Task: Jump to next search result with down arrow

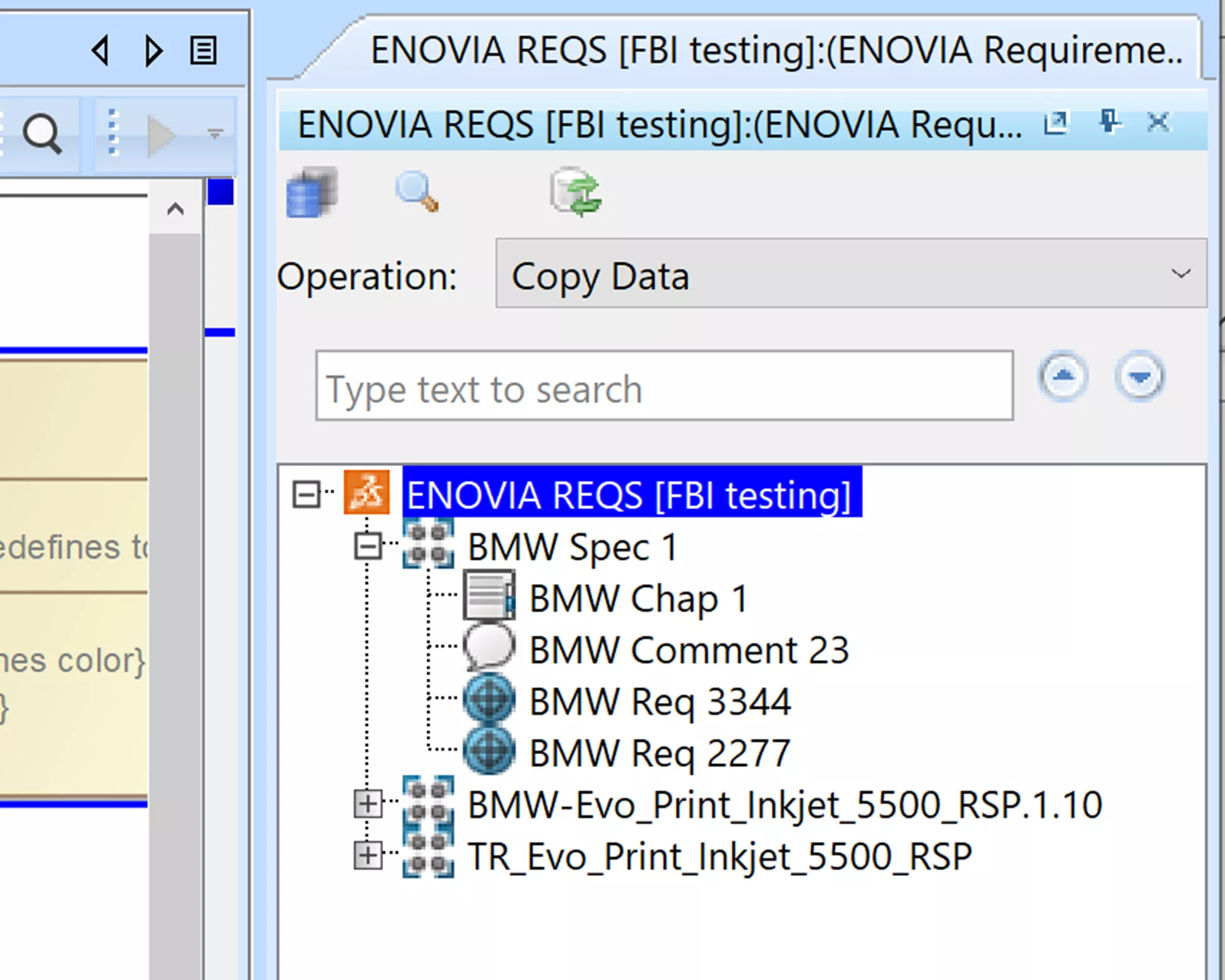Action: (x=1140, y=377)
